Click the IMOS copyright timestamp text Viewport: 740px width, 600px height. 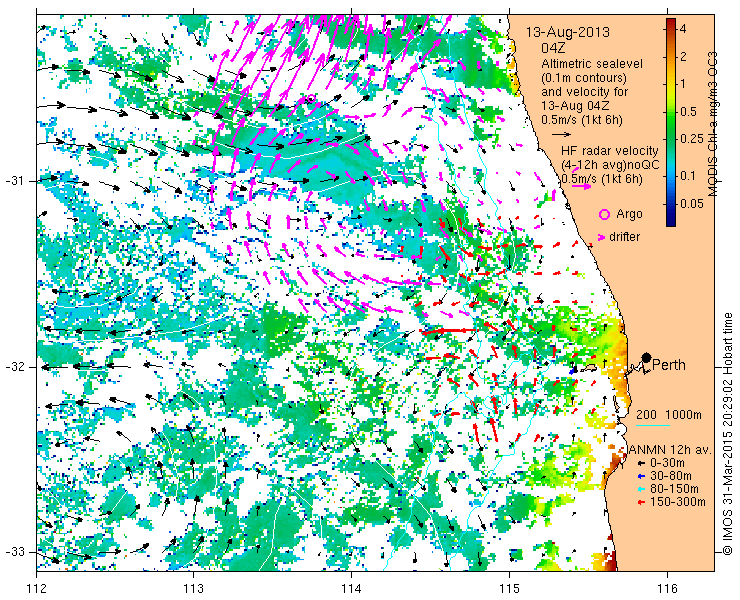pyautogui.click(x=727, y=434)
